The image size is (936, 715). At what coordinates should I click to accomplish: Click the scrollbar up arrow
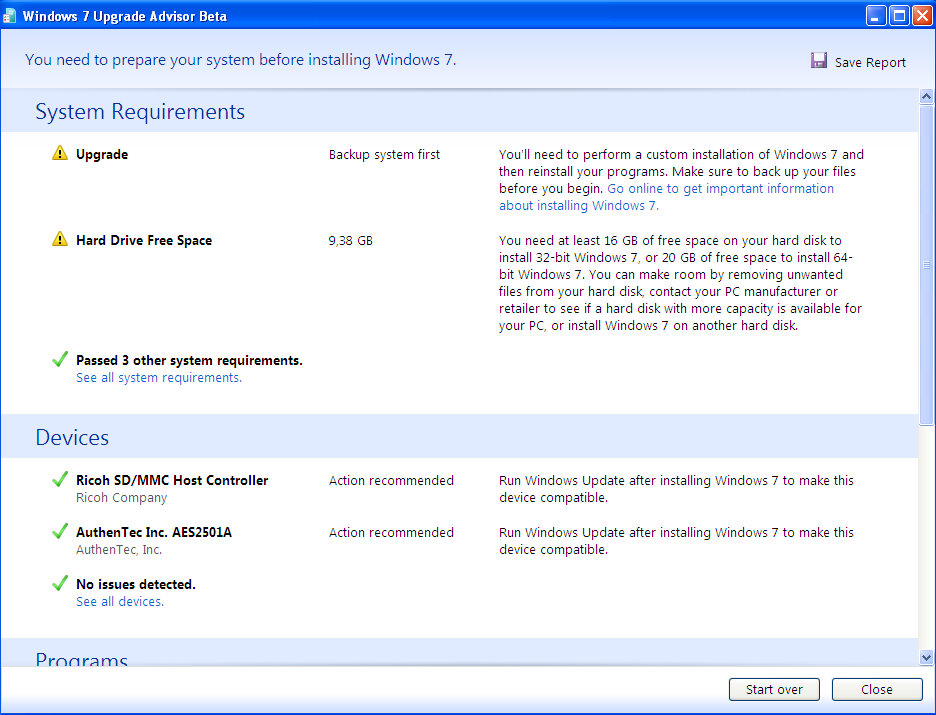click(926, 96)
